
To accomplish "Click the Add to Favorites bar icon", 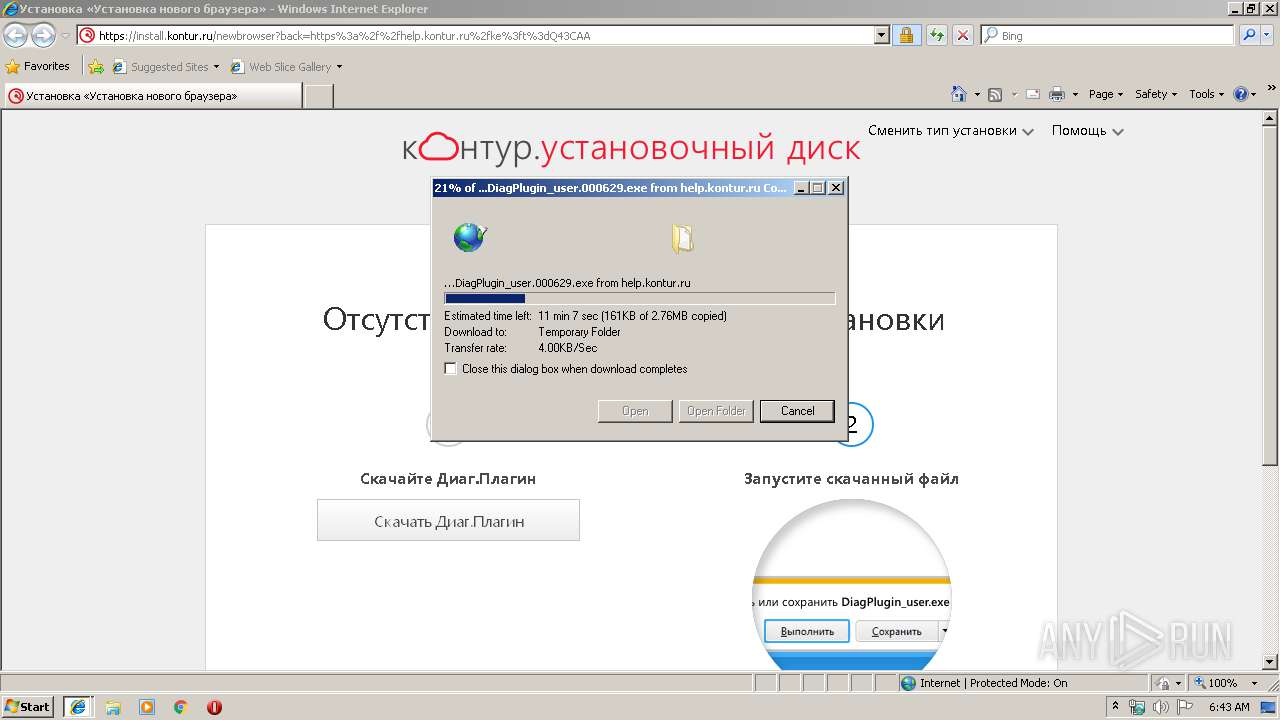I will [95, 67].
